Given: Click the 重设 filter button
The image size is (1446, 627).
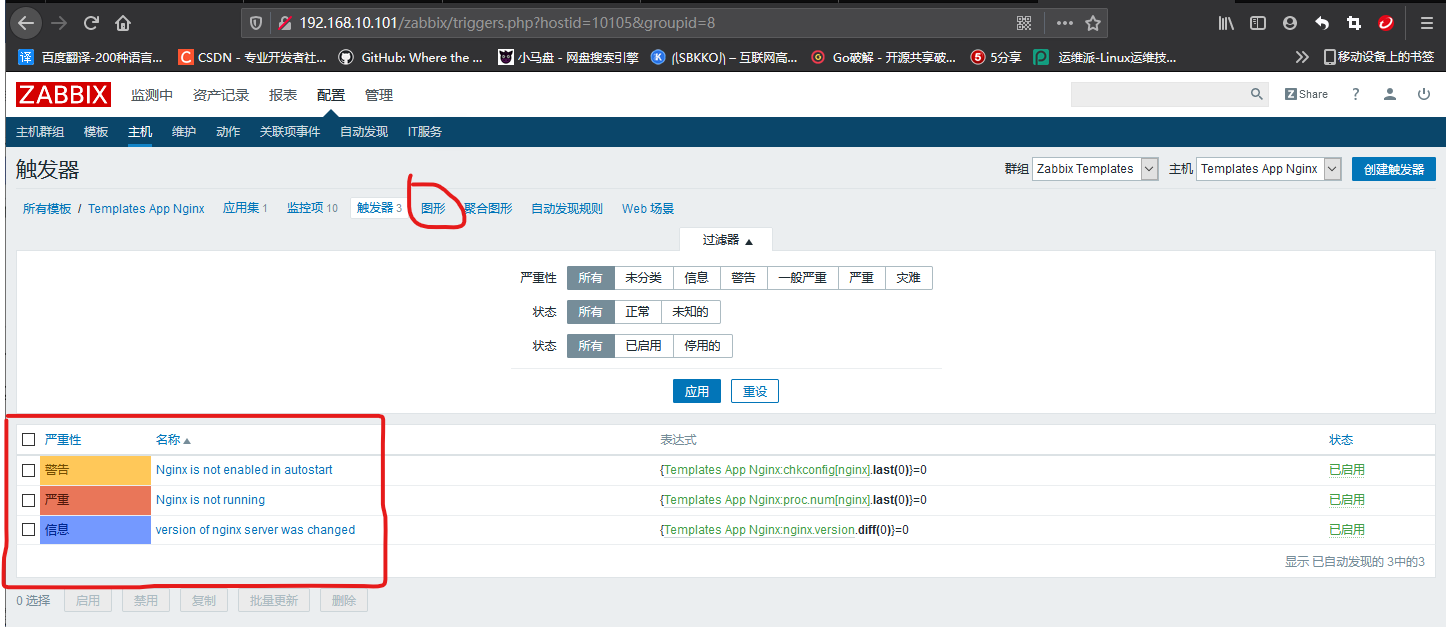Looking at the screenshot, I should (755, 391).
